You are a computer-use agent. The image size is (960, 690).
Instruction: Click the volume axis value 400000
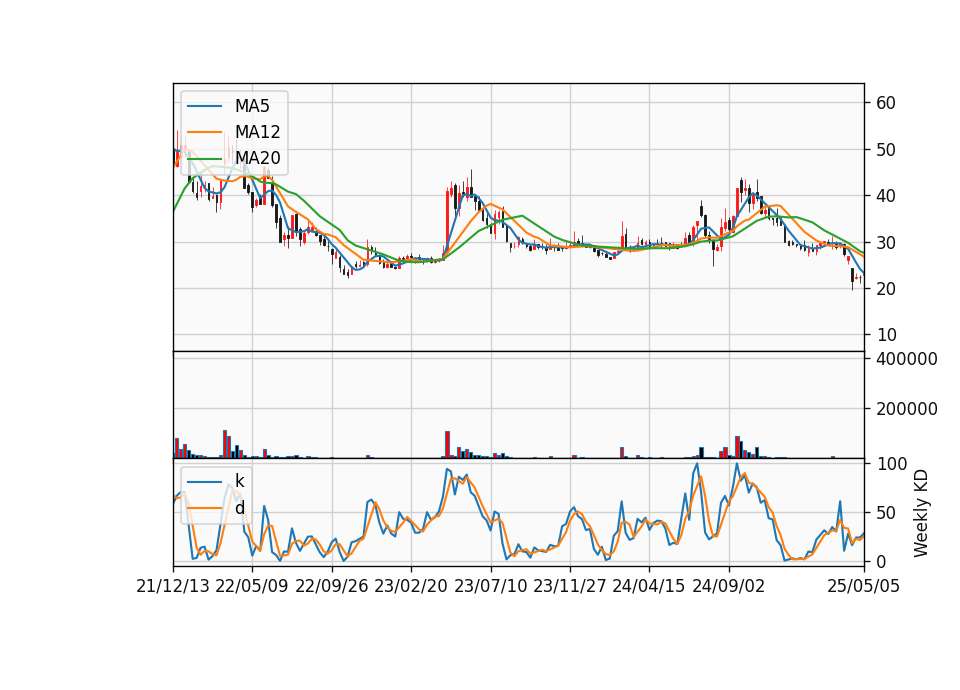click(907, 359)
